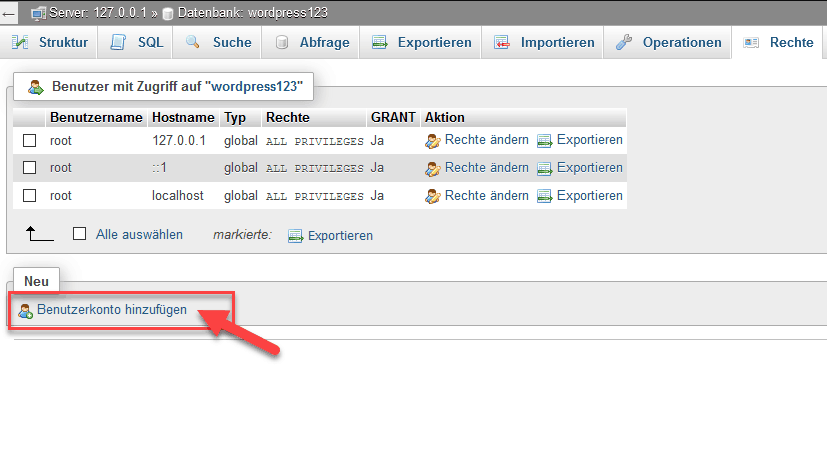This screenshot has height=471, width=827.
Task: Click export icon in localhost row
Action: pyautogui.click(x=544, y=196)
